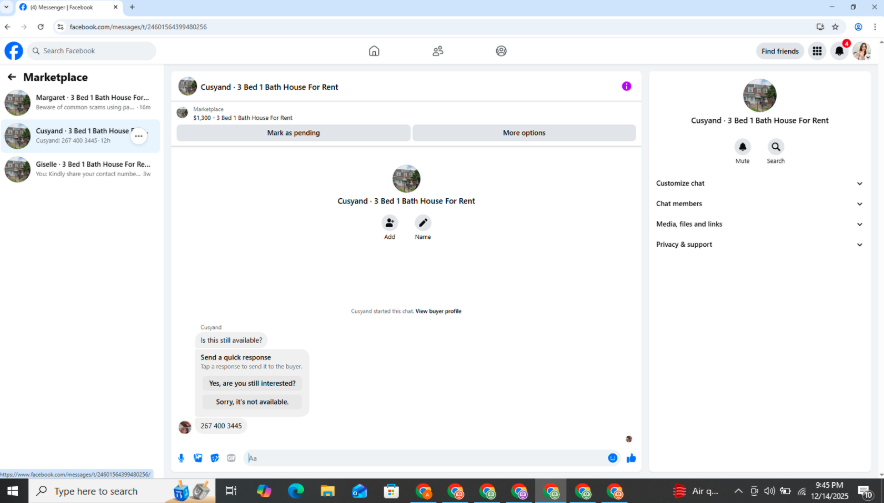Launch Microsoft Edge from the taskbar
Screen dimensions: 884x503
pos(295,491)
